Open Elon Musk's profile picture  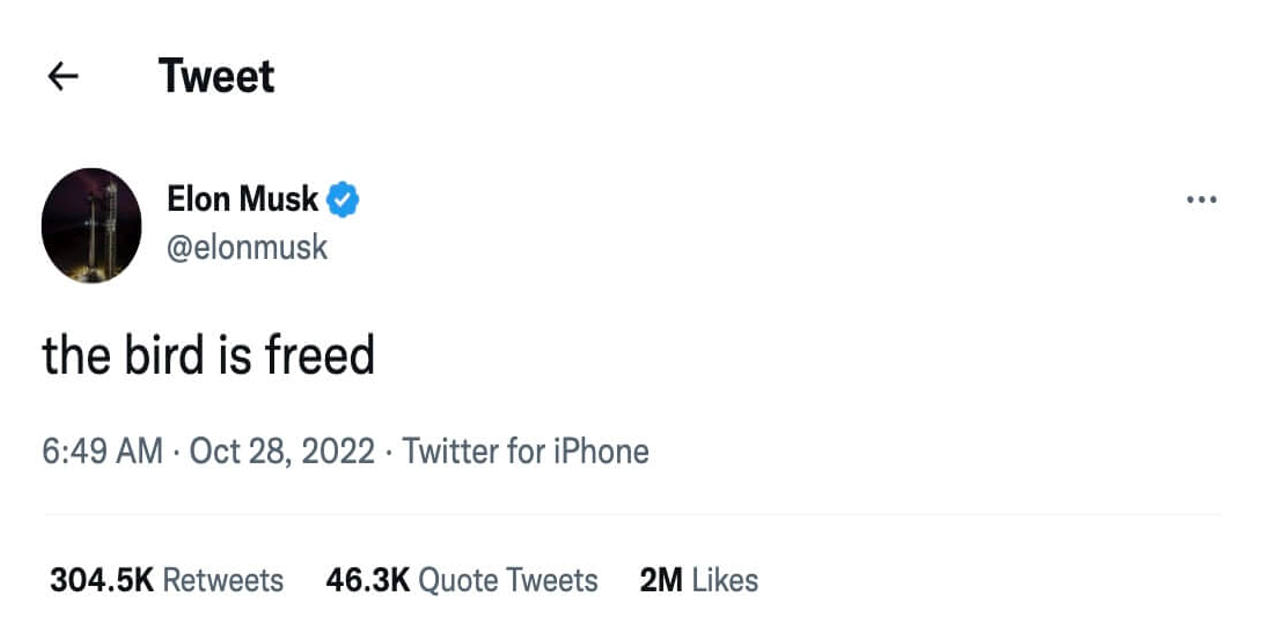(91, 225)
